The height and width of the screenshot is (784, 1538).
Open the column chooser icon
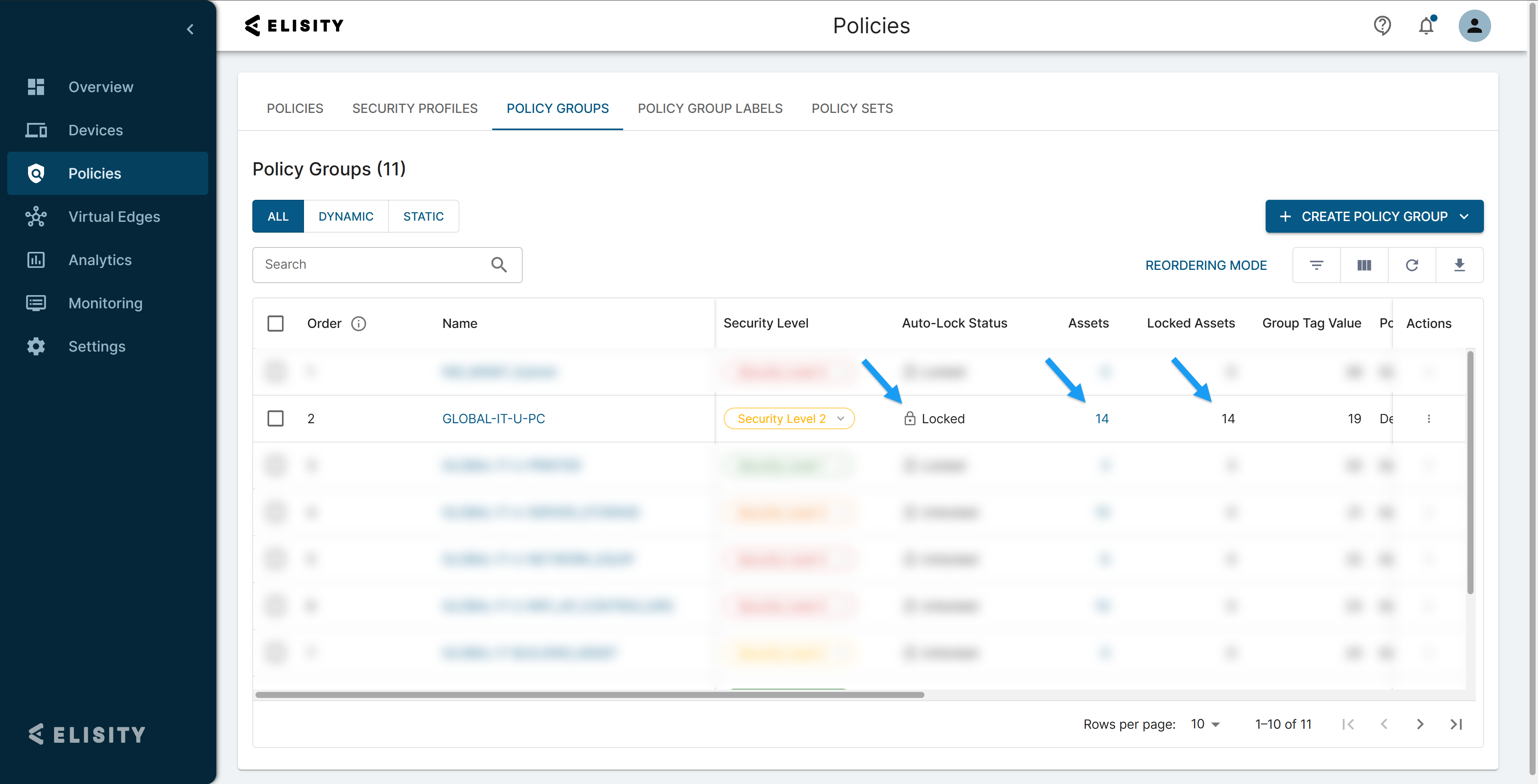click(x=1364, y=265)
